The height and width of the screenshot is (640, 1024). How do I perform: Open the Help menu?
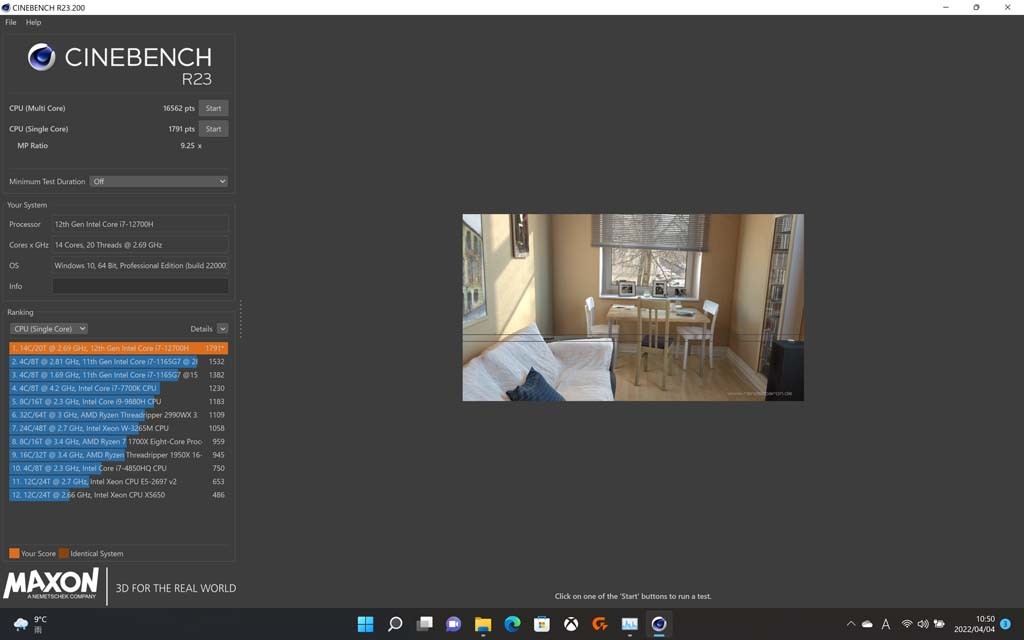(x=34, y=22)
